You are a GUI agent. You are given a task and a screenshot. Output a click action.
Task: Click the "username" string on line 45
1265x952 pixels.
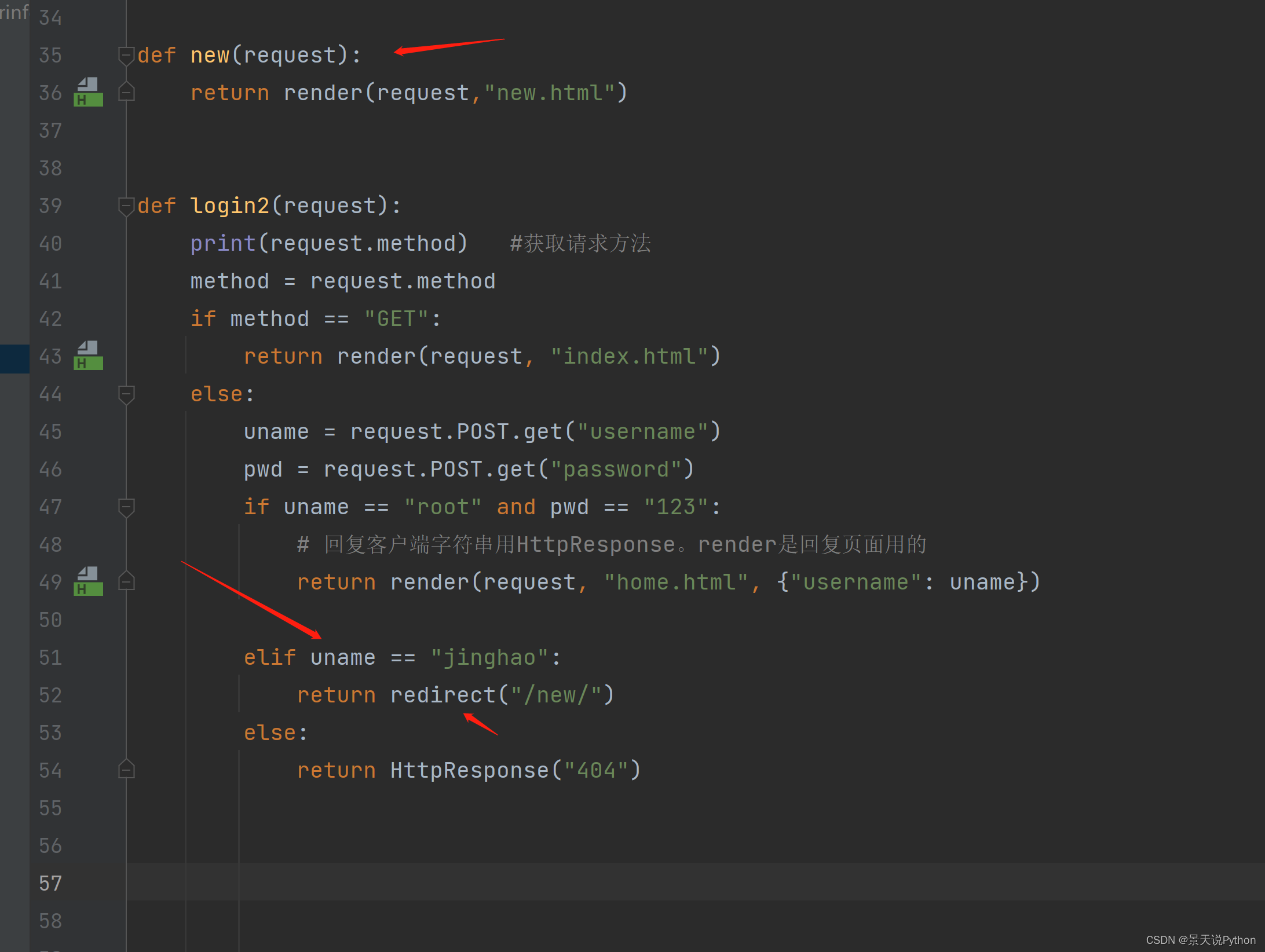click(643, 432)
